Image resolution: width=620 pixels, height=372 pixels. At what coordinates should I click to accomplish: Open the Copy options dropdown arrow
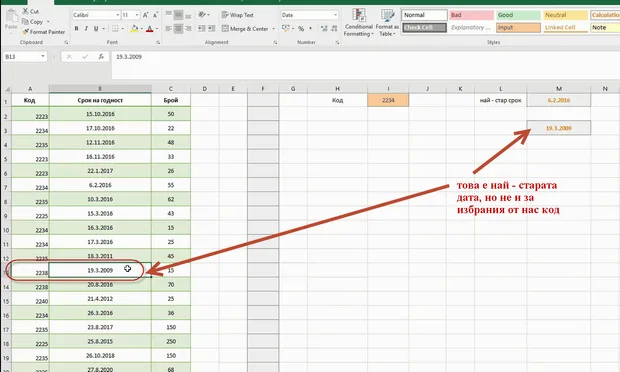[48, 22]
